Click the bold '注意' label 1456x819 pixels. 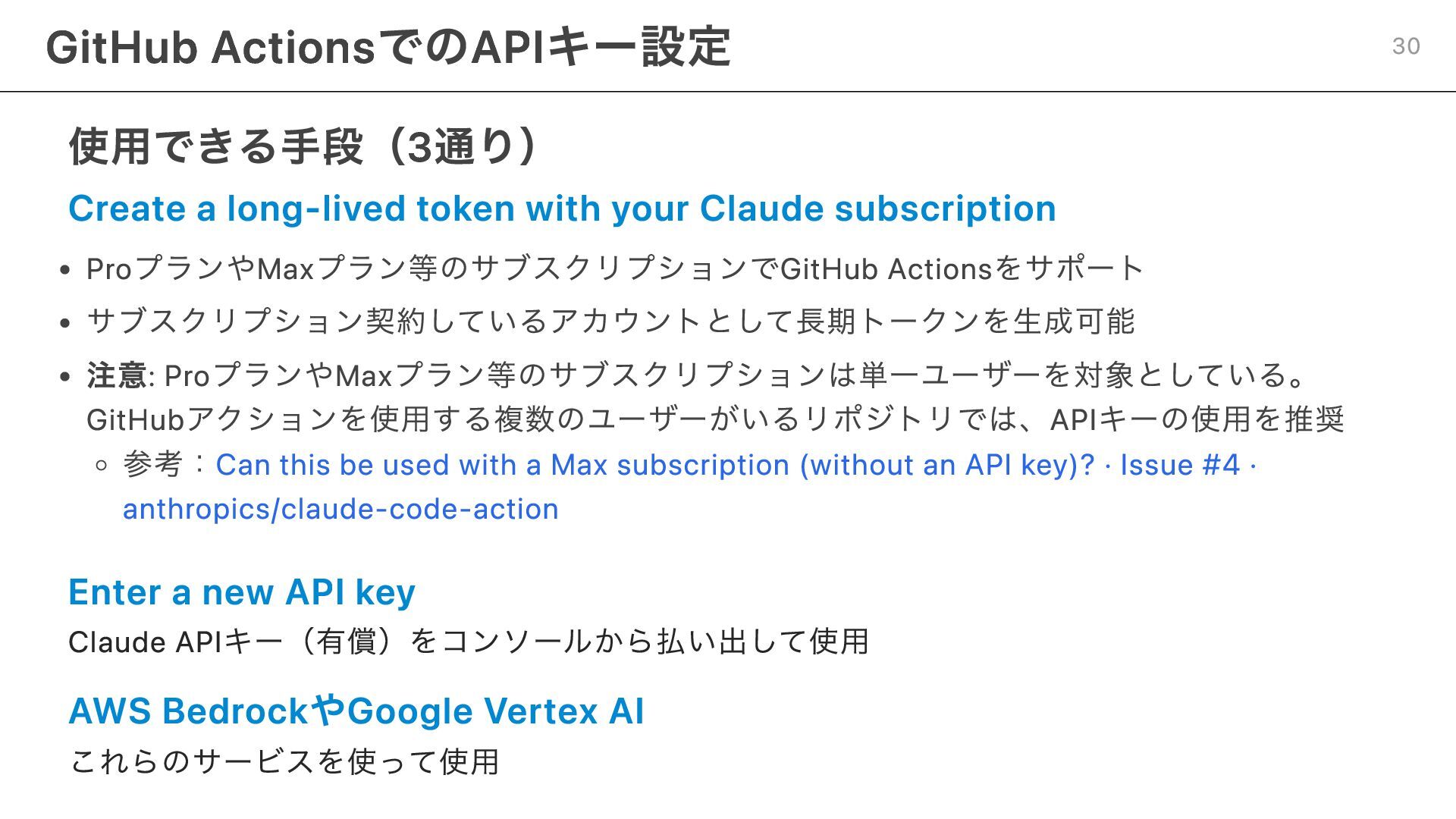[x=117, y=375]
